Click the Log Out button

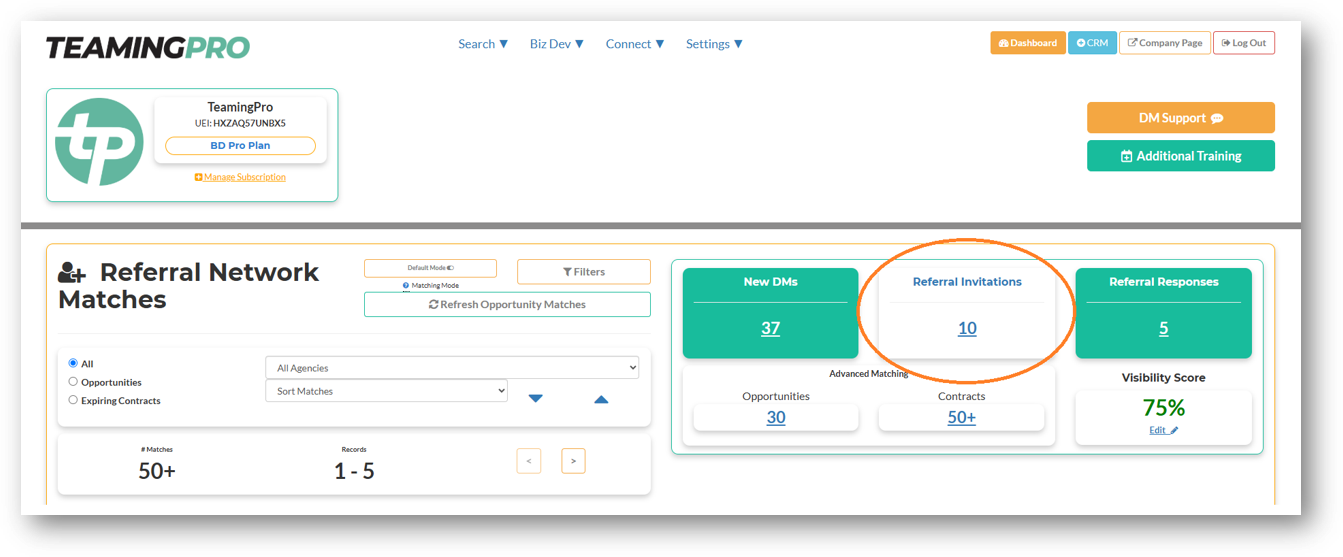pos(1244,43)
